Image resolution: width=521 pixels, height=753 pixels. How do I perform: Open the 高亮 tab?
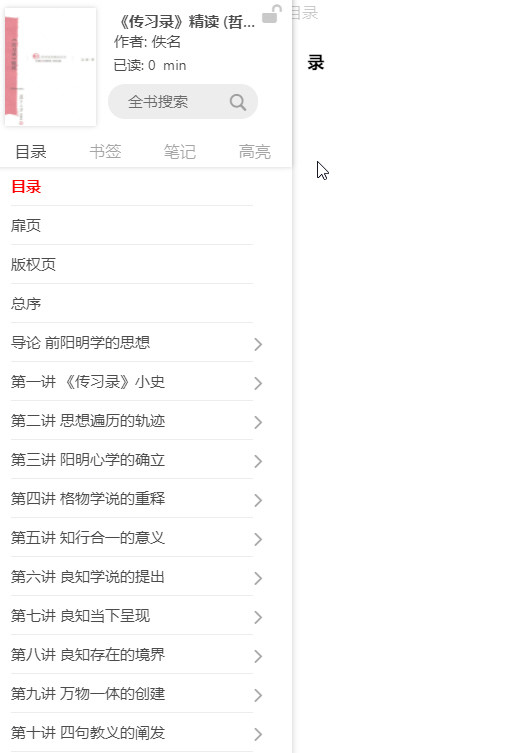pos(254,152)
